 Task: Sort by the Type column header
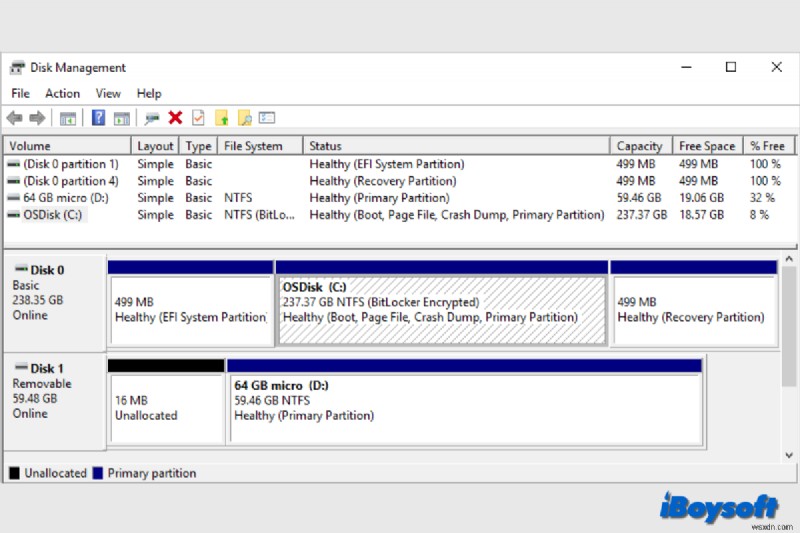tap(198, 146)
